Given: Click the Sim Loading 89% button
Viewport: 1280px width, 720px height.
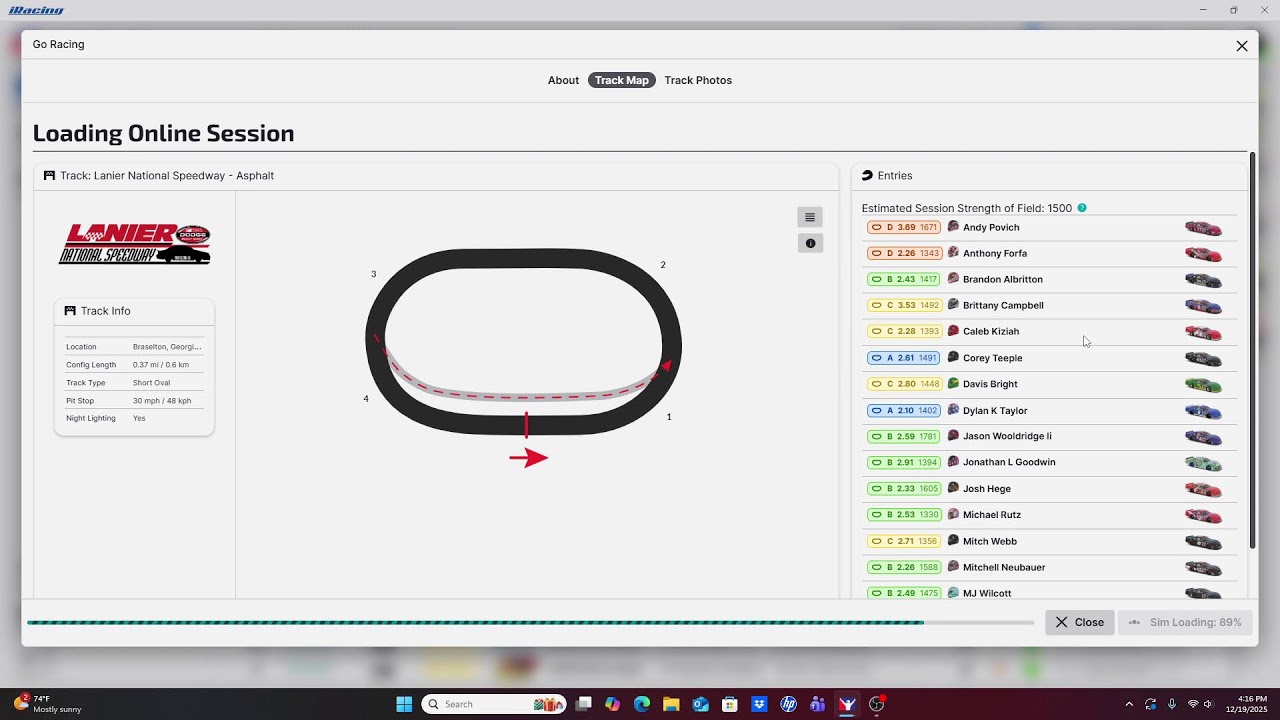Looking at the screenshot, I should coord(1185,622).
